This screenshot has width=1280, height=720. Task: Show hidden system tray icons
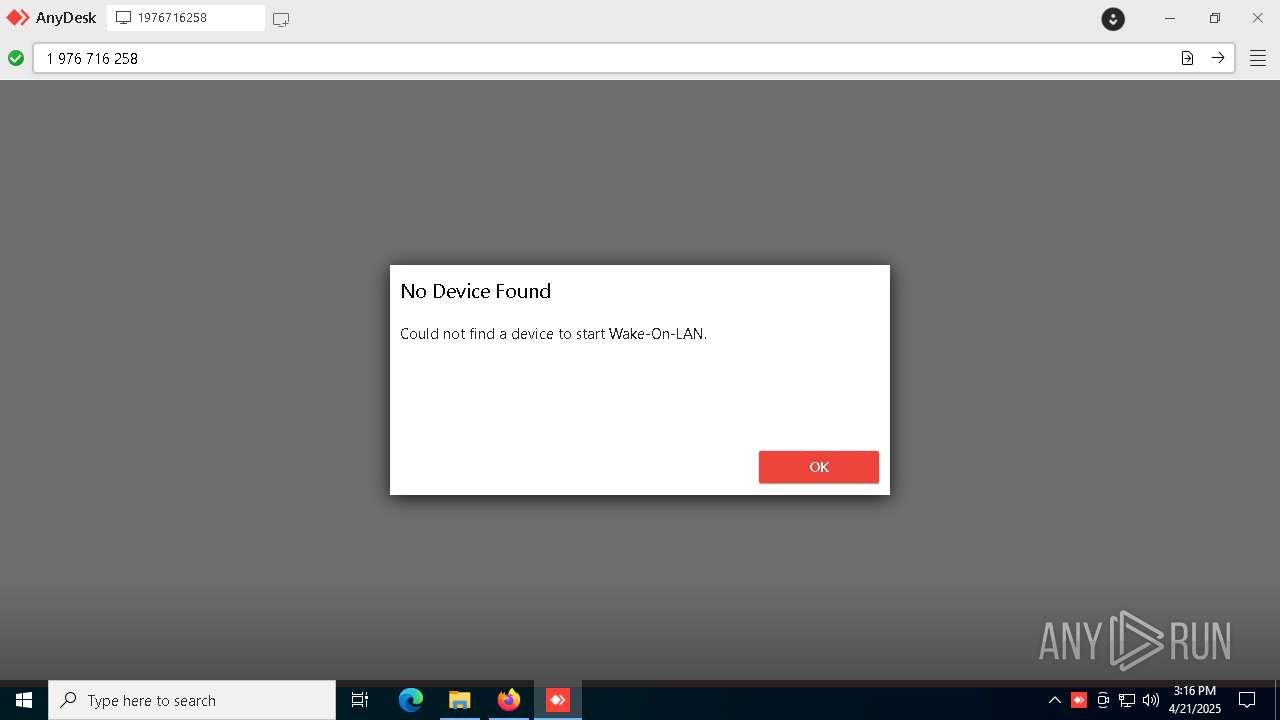(1054, 700)
